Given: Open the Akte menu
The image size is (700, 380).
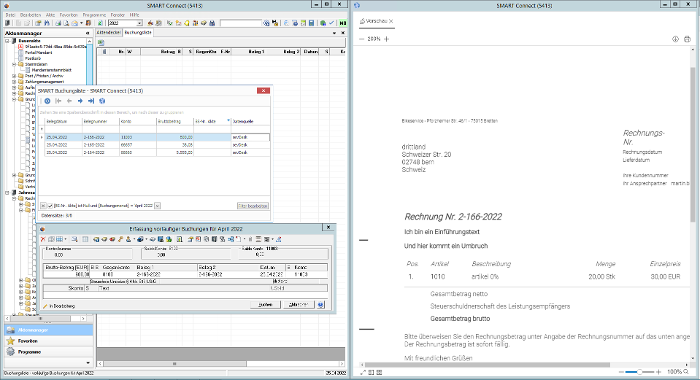Looking at the screenshot, I should 50,15.
